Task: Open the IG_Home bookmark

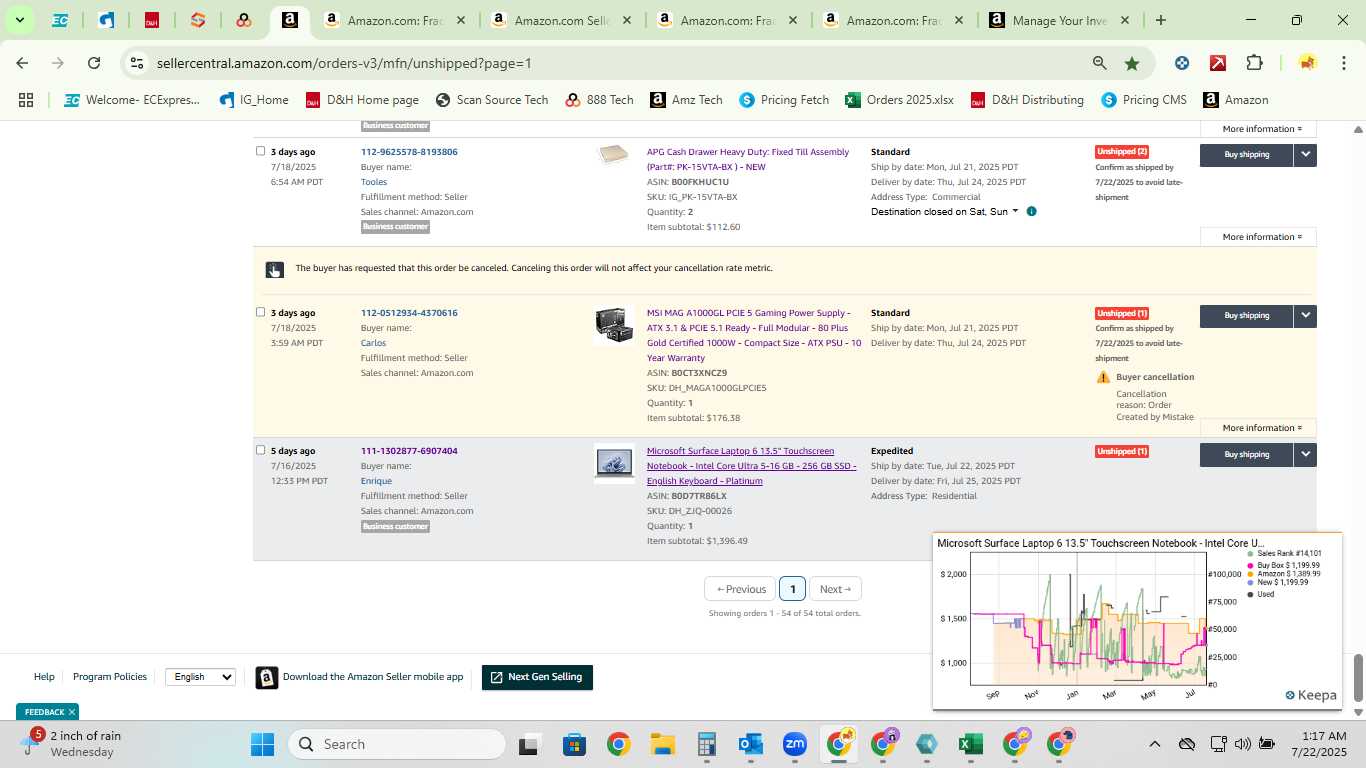Action: [253, 100]
